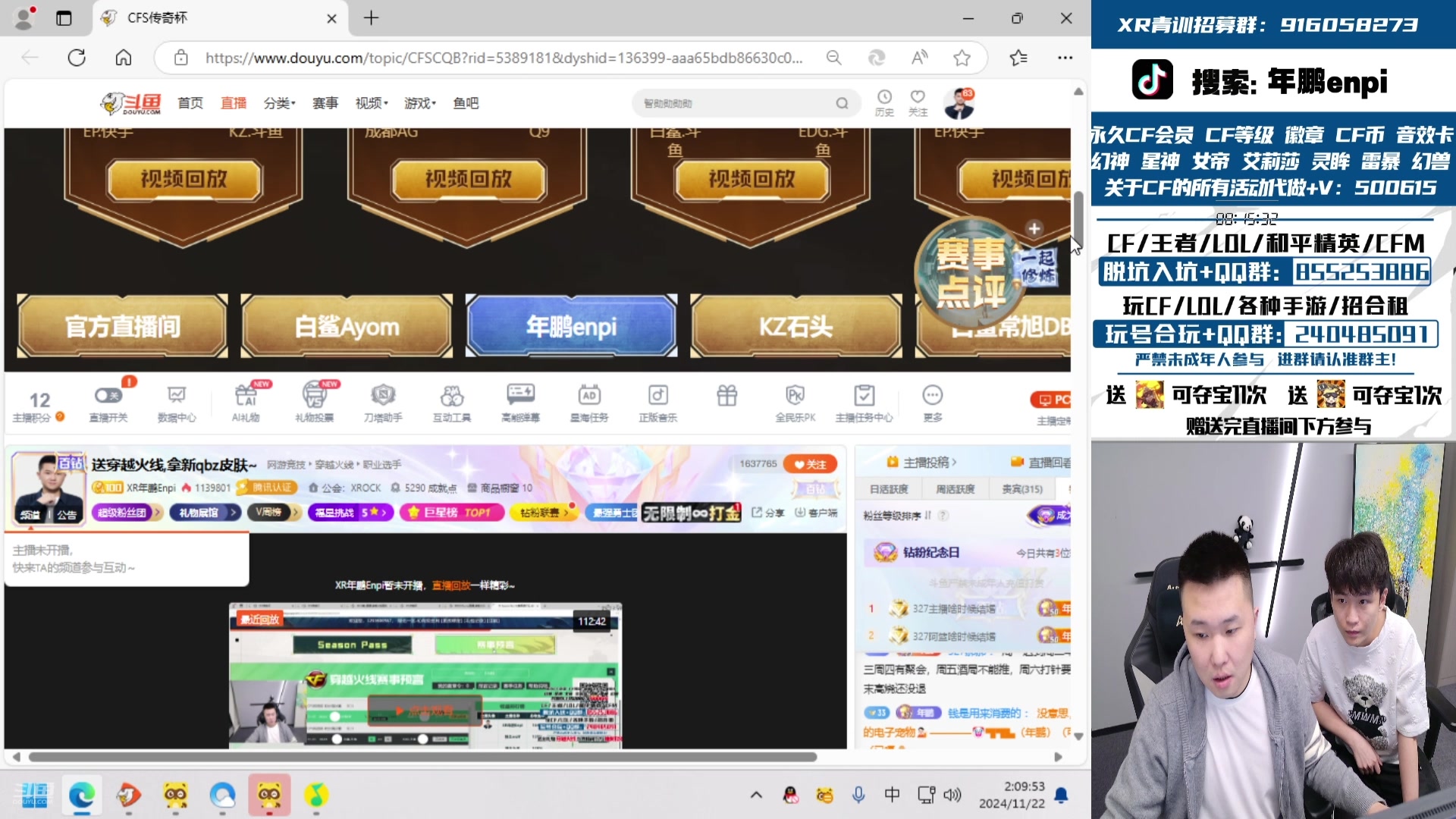Image resolution: width=1456 pixels, height=819 pixels.
Task: Click the search magnifier in Douyu search box
Action: 842,103
